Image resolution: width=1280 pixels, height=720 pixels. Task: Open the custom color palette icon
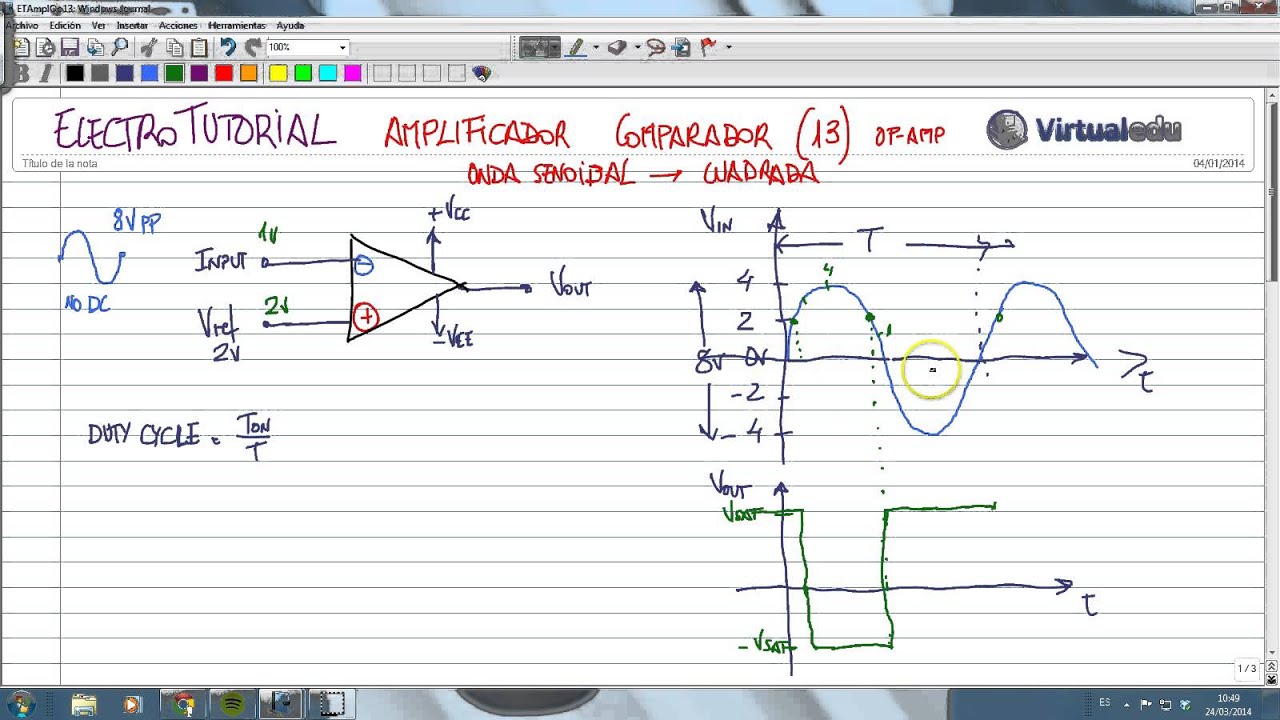[481, 73]
